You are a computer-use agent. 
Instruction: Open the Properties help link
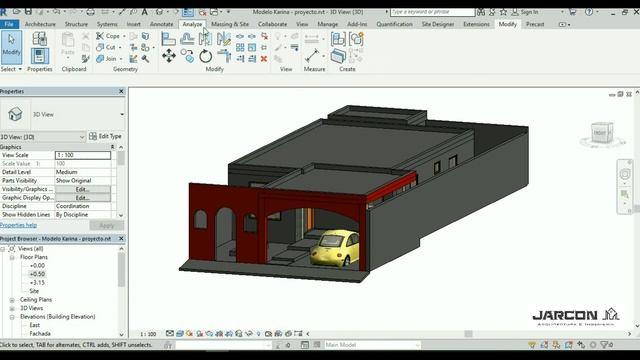[18, 225]
